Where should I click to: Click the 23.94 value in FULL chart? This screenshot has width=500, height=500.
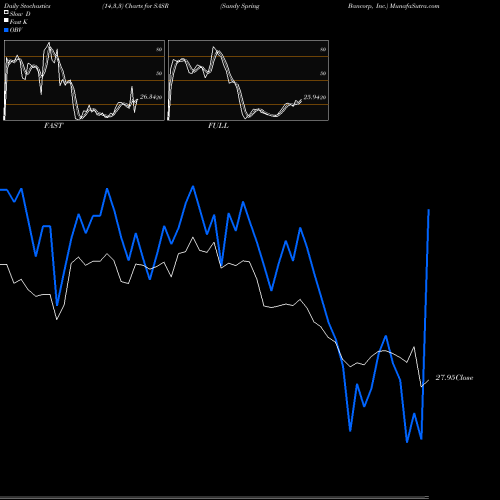click(312, 97)
